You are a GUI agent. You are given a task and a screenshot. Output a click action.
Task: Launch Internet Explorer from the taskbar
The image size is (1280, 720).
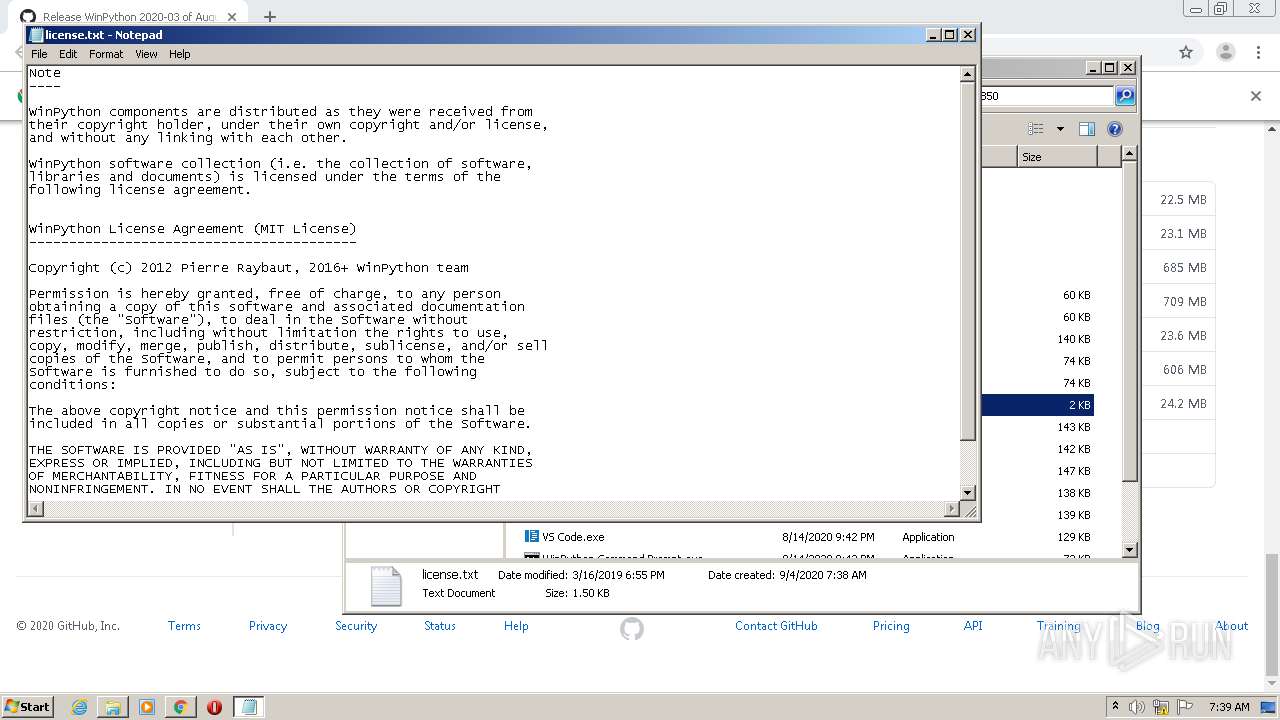[80, 707]
